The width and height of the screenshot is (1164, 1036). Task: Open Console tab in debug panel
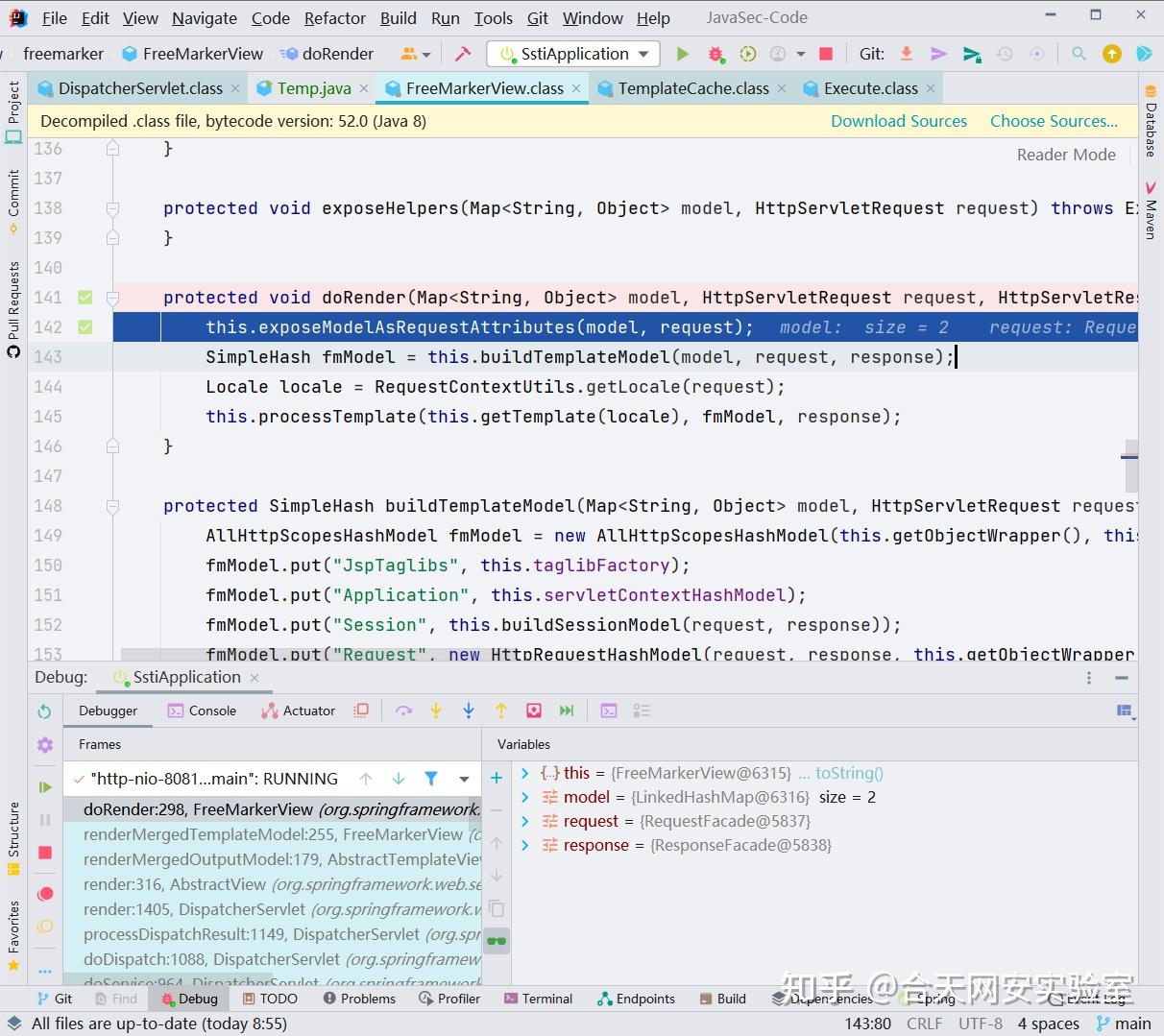(202, 711)
